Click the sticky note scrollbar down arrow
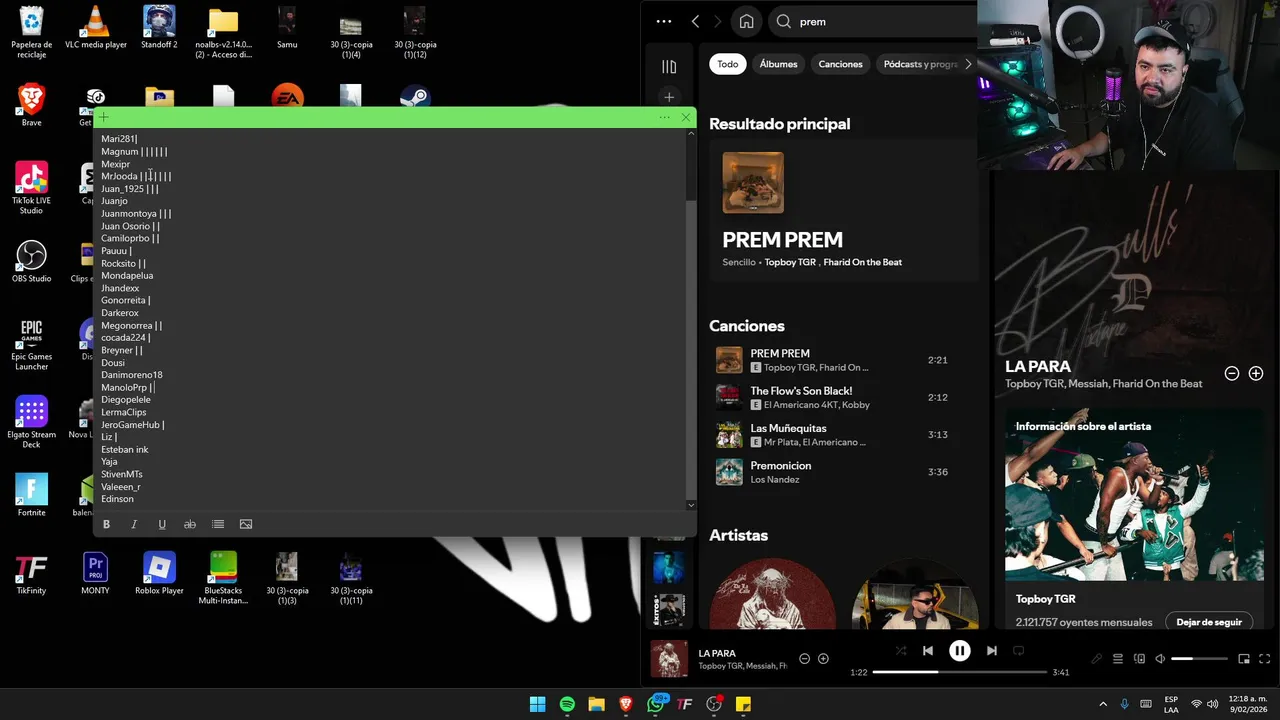The height and width of the screenshot is (720, 1280). [x=690, y=505]
